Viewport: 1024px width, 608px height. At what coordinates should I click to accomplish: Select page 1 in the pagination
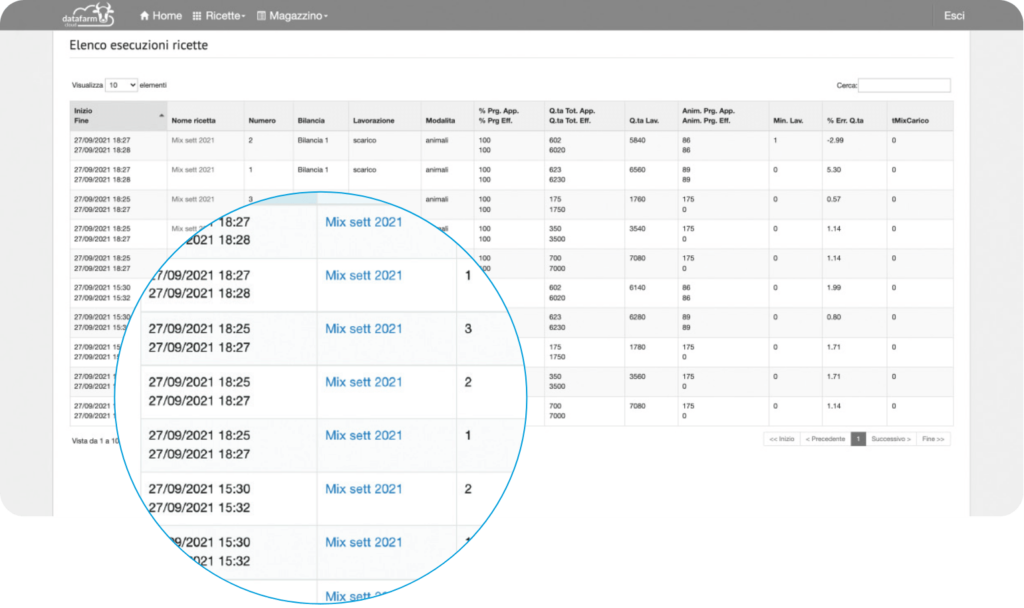pyautogui.click(x=858, y=439)
